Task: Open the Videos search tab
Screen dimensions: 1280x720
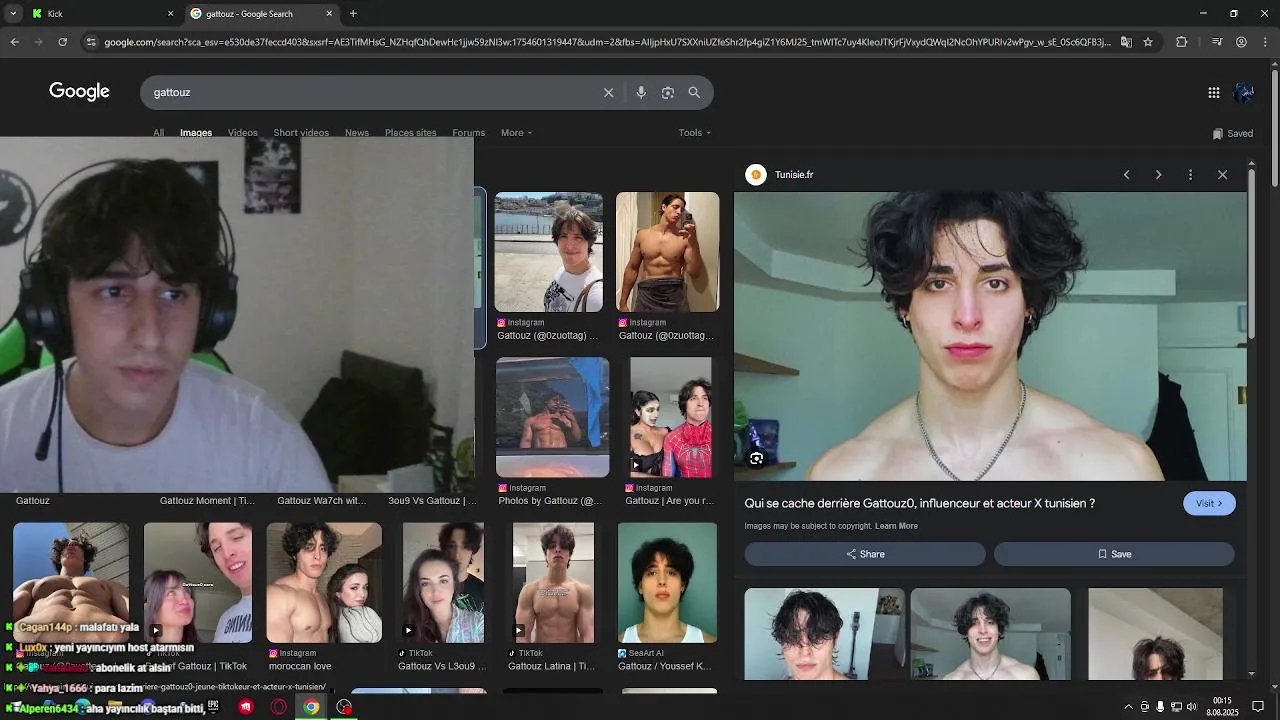Action: click(x=242, y=132)
